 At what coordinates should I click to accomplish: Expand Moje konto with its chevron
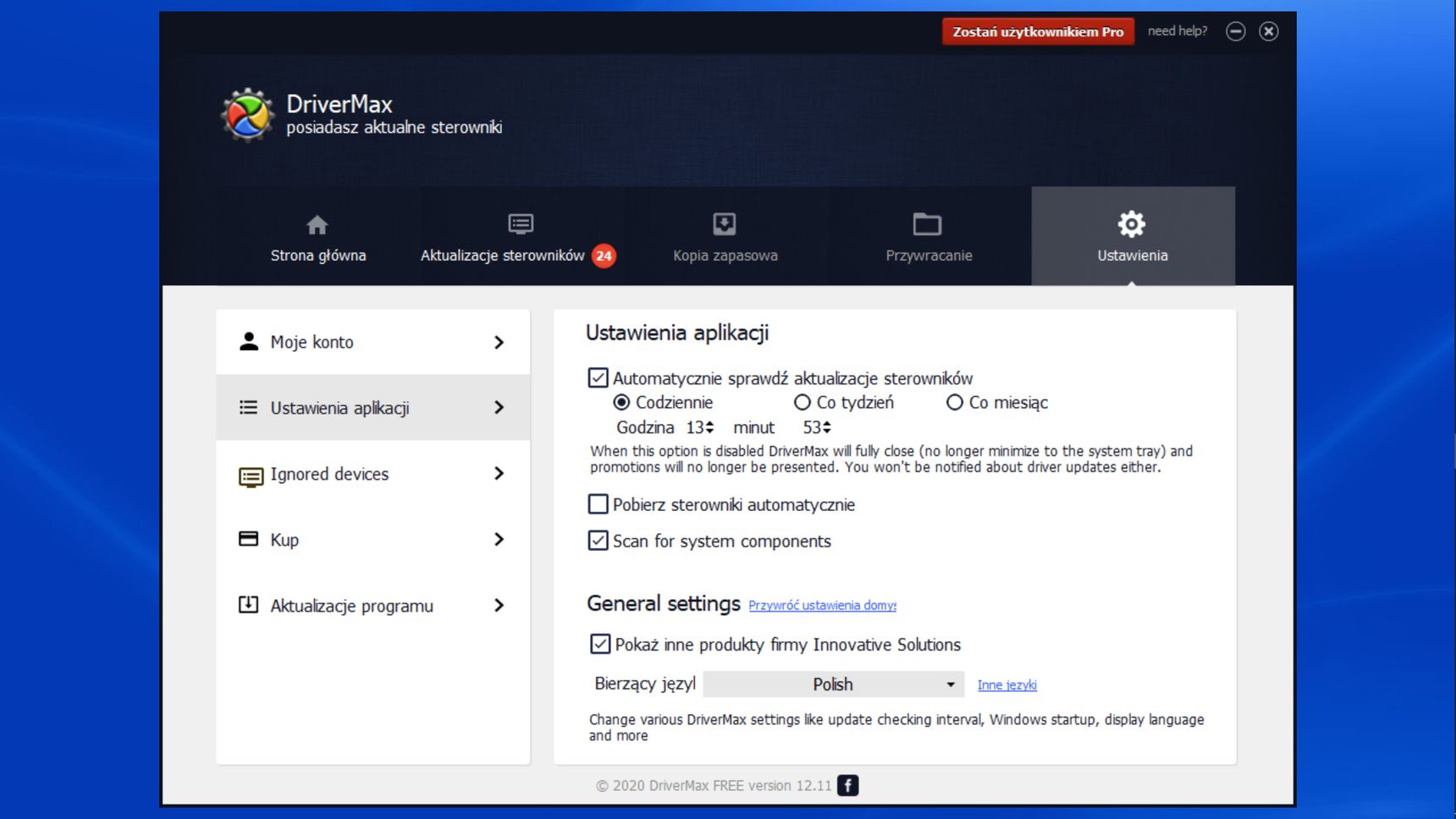(x=499, y=342)
